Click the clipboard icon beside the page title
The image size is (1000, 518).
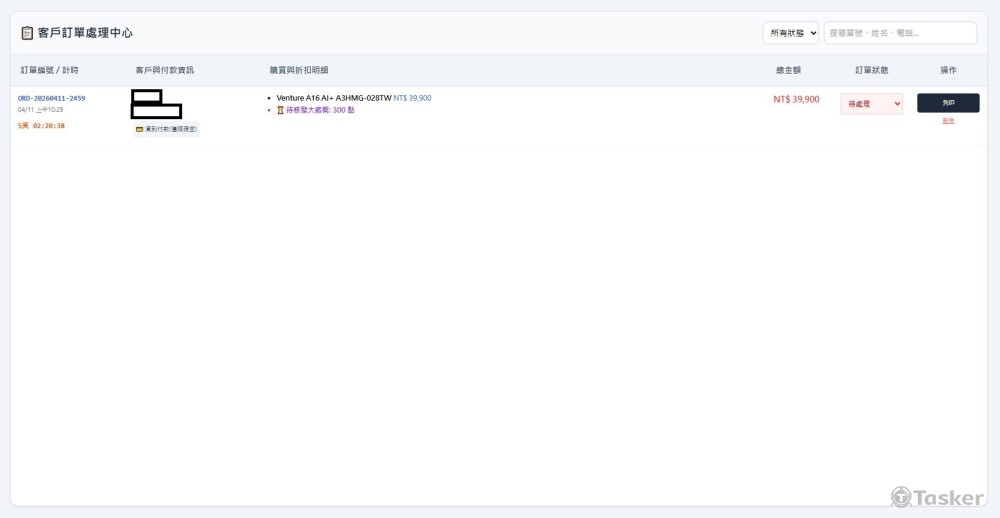(x=27, y=33)
